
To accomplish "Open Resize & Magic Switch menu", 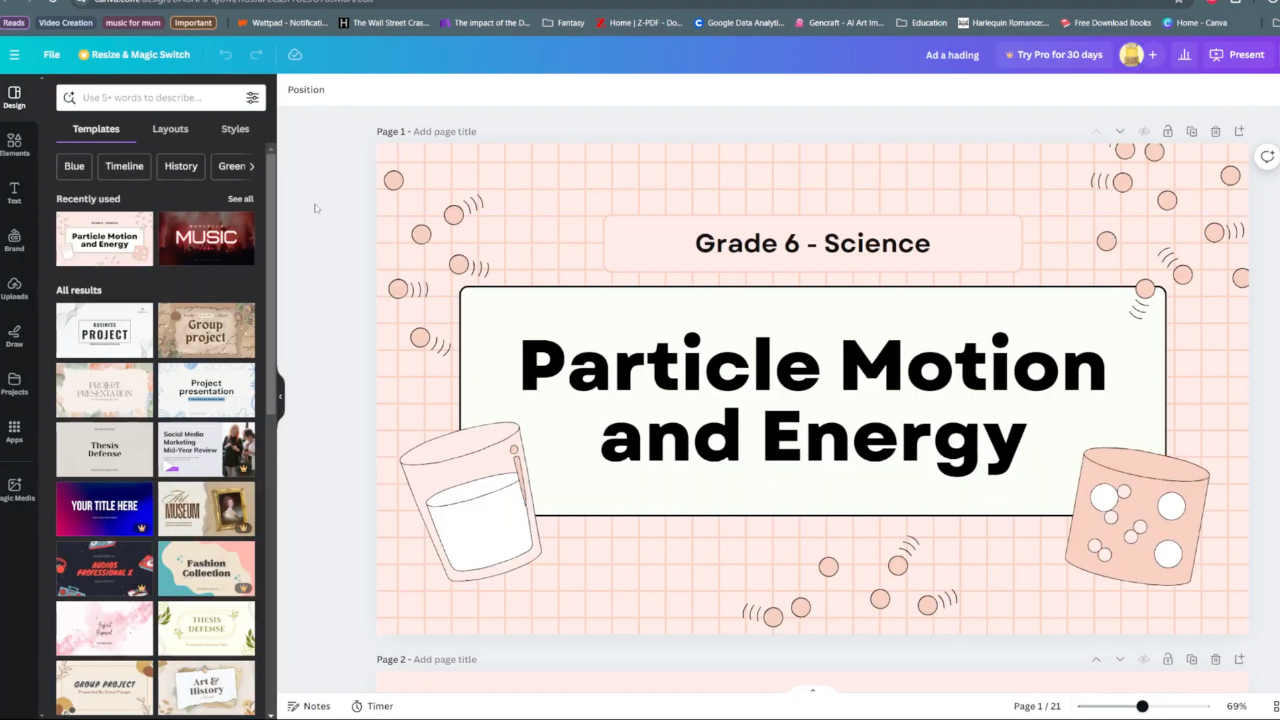I will [134, 55].
